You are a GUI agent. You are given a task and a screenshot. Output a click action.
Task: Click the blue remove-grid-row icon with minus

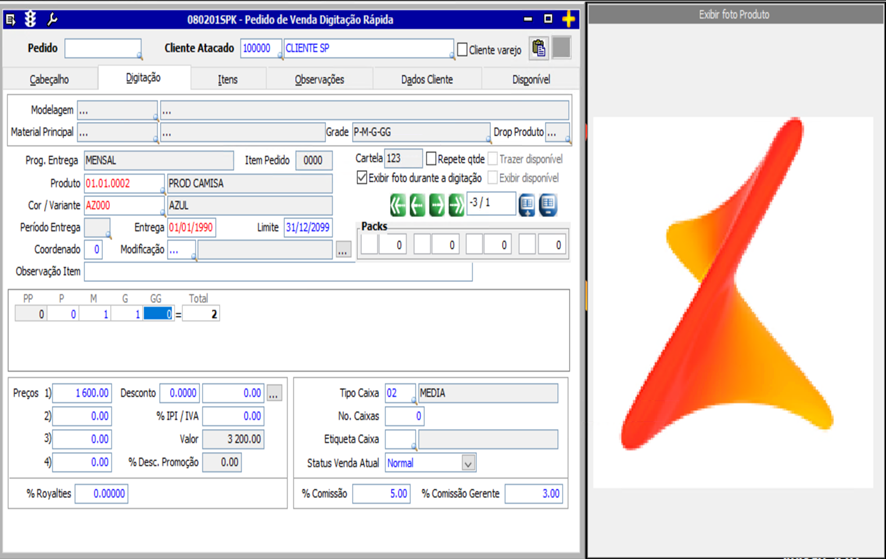[x=548, y=205]
